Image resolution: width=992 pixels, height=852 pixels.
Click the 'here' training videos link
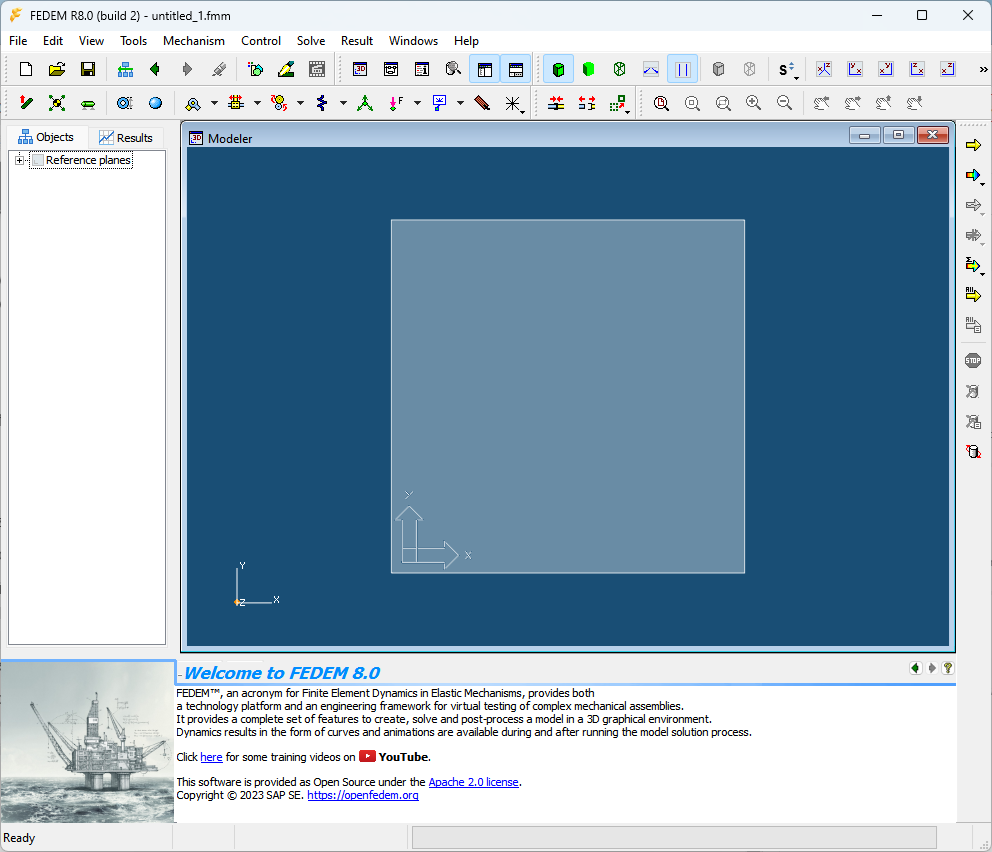(x=211, y=757)
